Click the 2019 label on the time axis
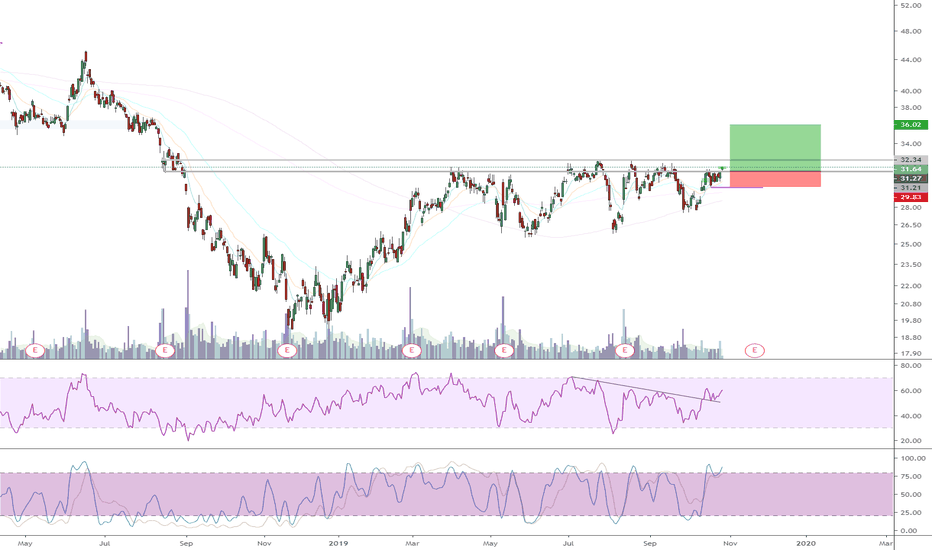Screen dimensions: 932x550 pos(338,543)
